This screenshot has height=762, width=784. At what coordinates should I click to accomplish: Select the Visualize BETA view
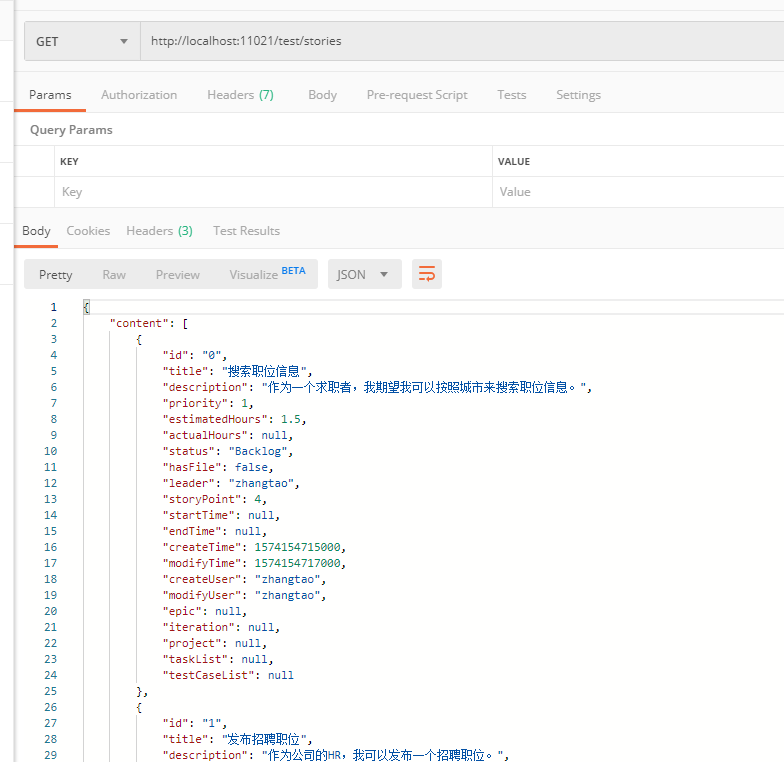point(268,274)
